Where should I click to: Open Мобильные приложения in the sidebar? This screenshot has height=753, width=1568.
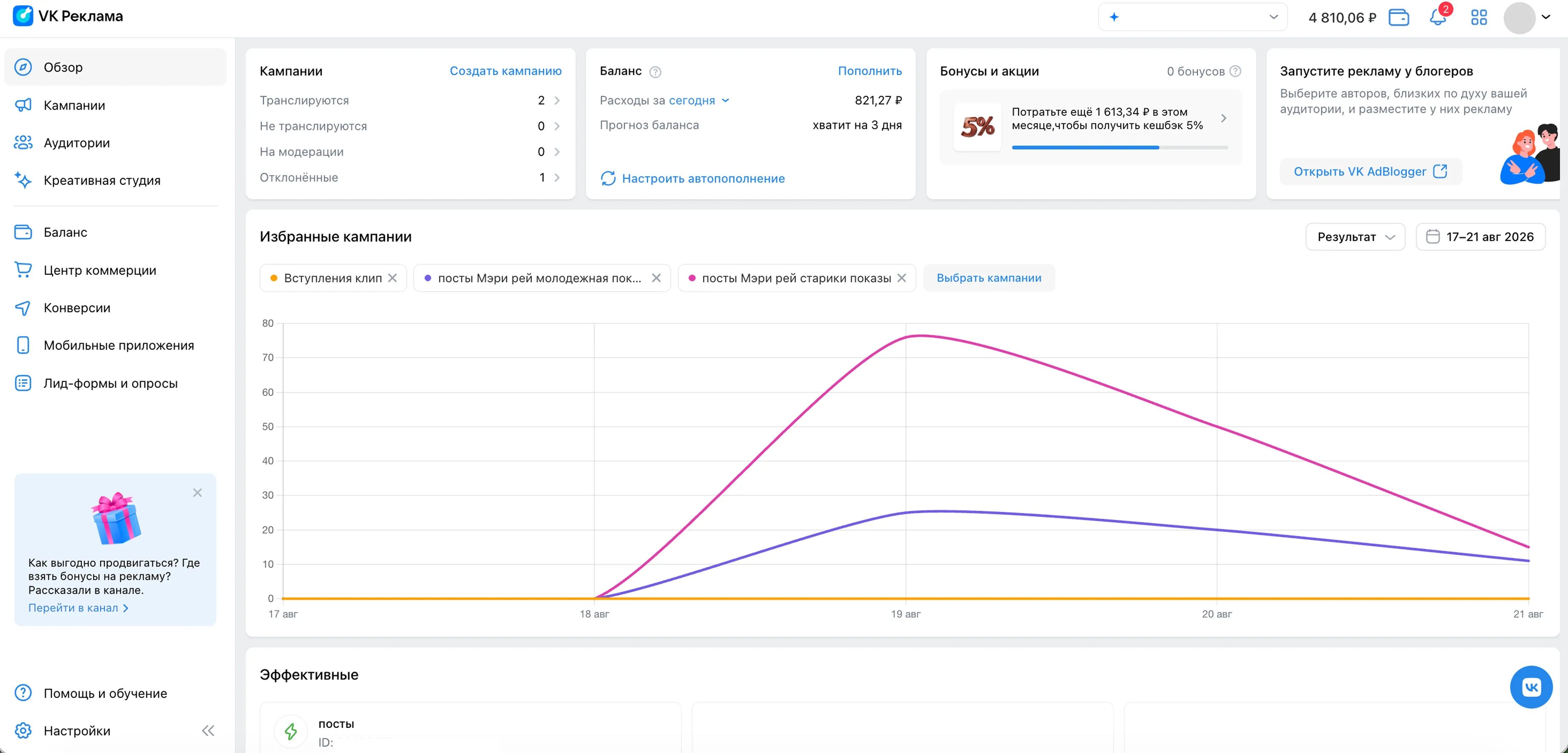point(116,345)
